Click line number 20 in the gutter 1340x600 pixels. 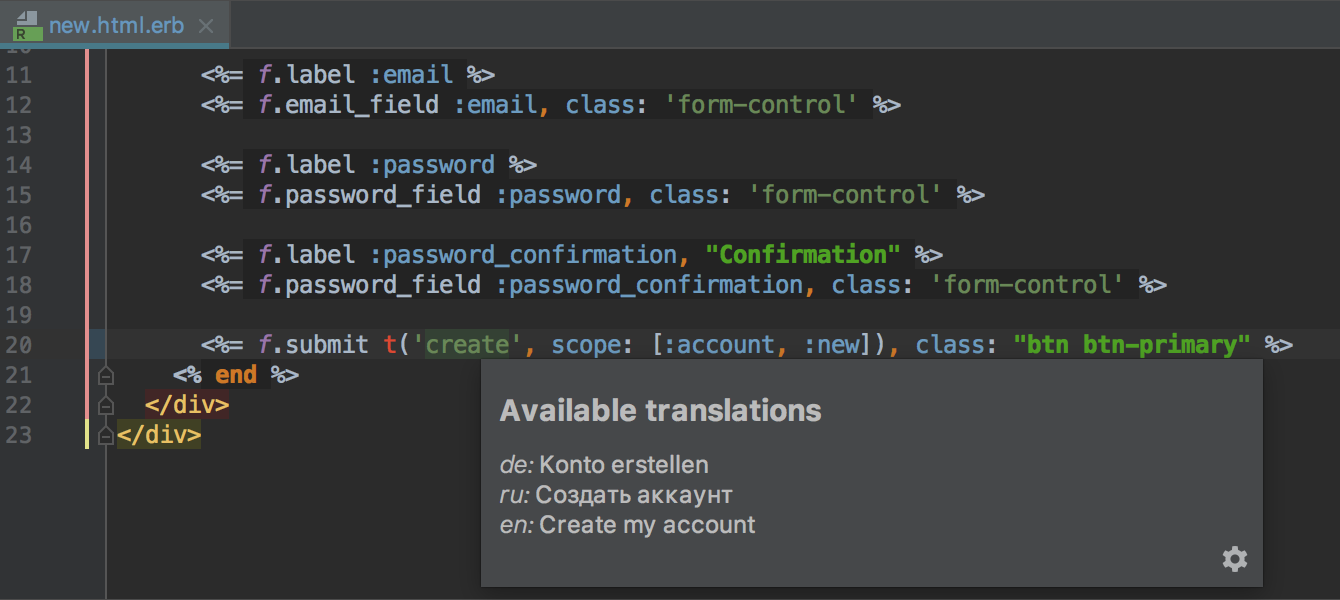pos(19,345)
